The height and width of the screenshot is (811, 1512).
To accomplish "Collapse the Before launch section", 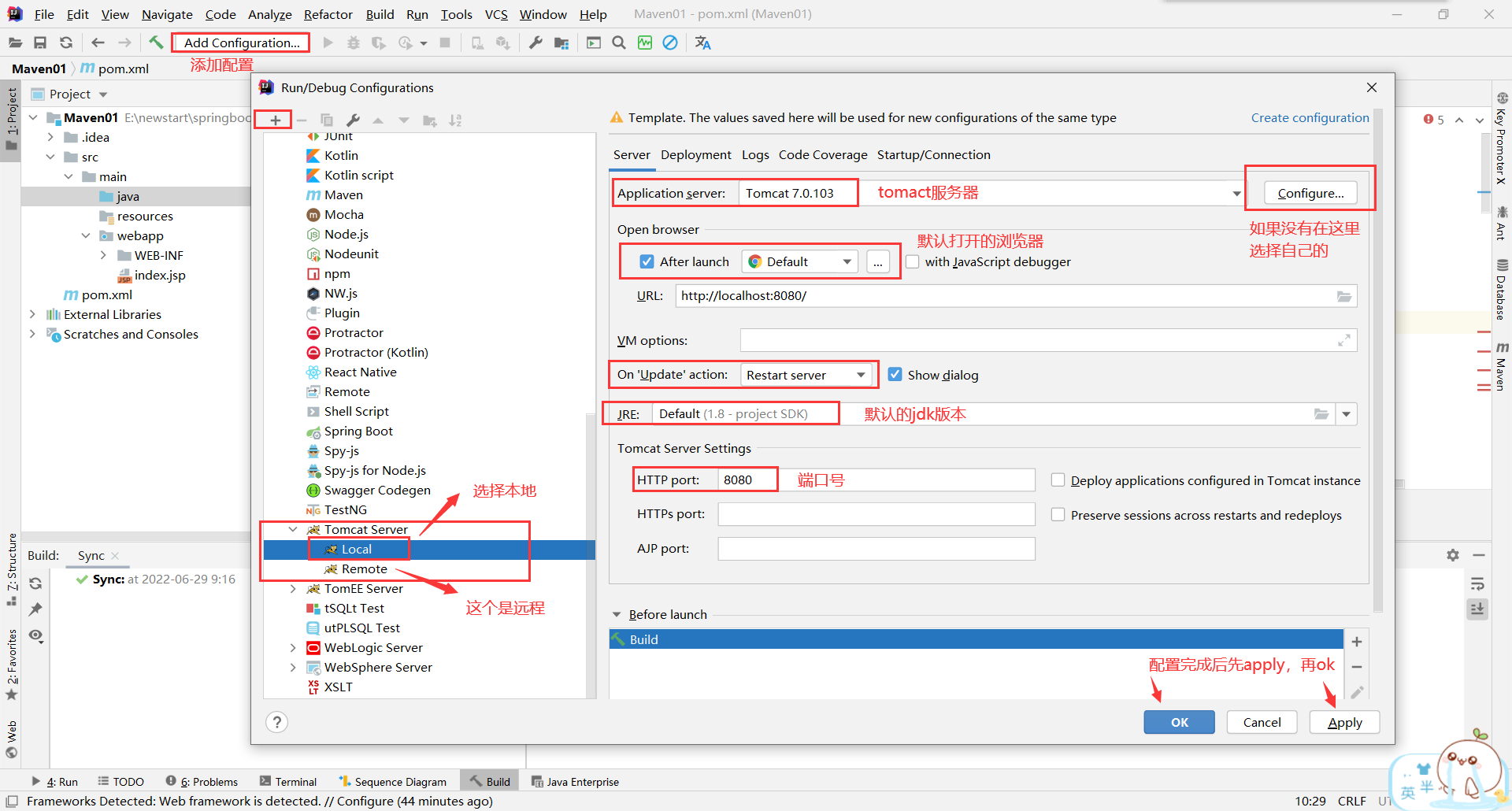I will (x=617, y=615).
